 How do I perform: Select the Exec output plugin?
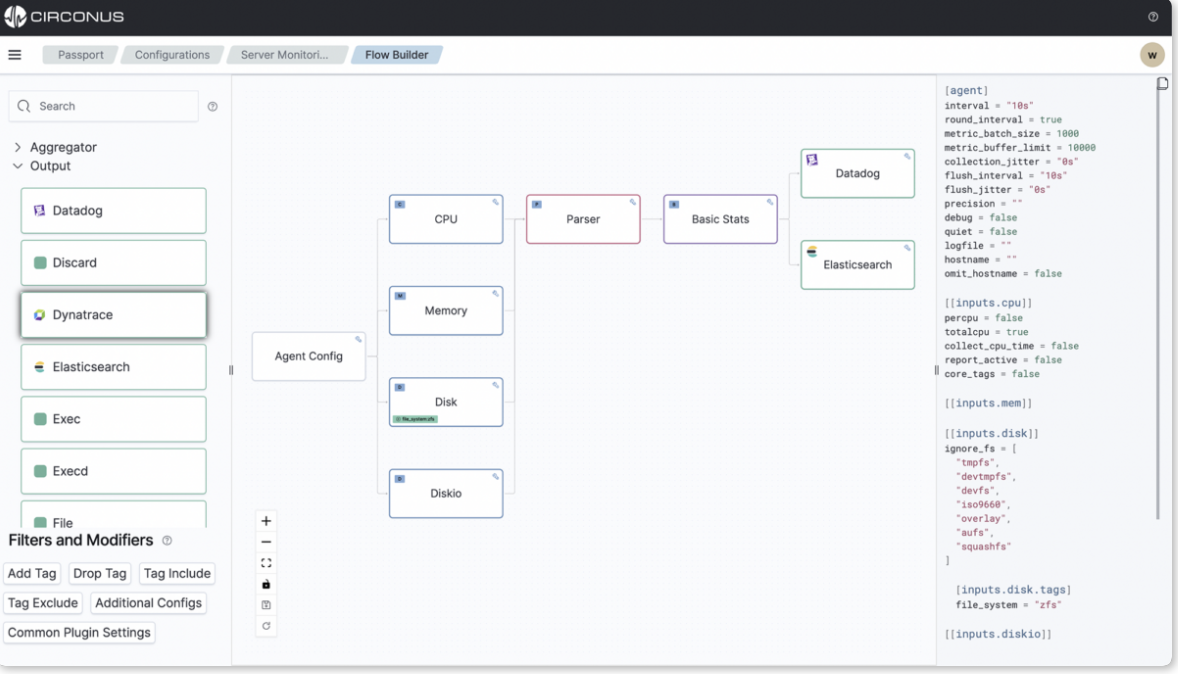click(x=113, y=419)
